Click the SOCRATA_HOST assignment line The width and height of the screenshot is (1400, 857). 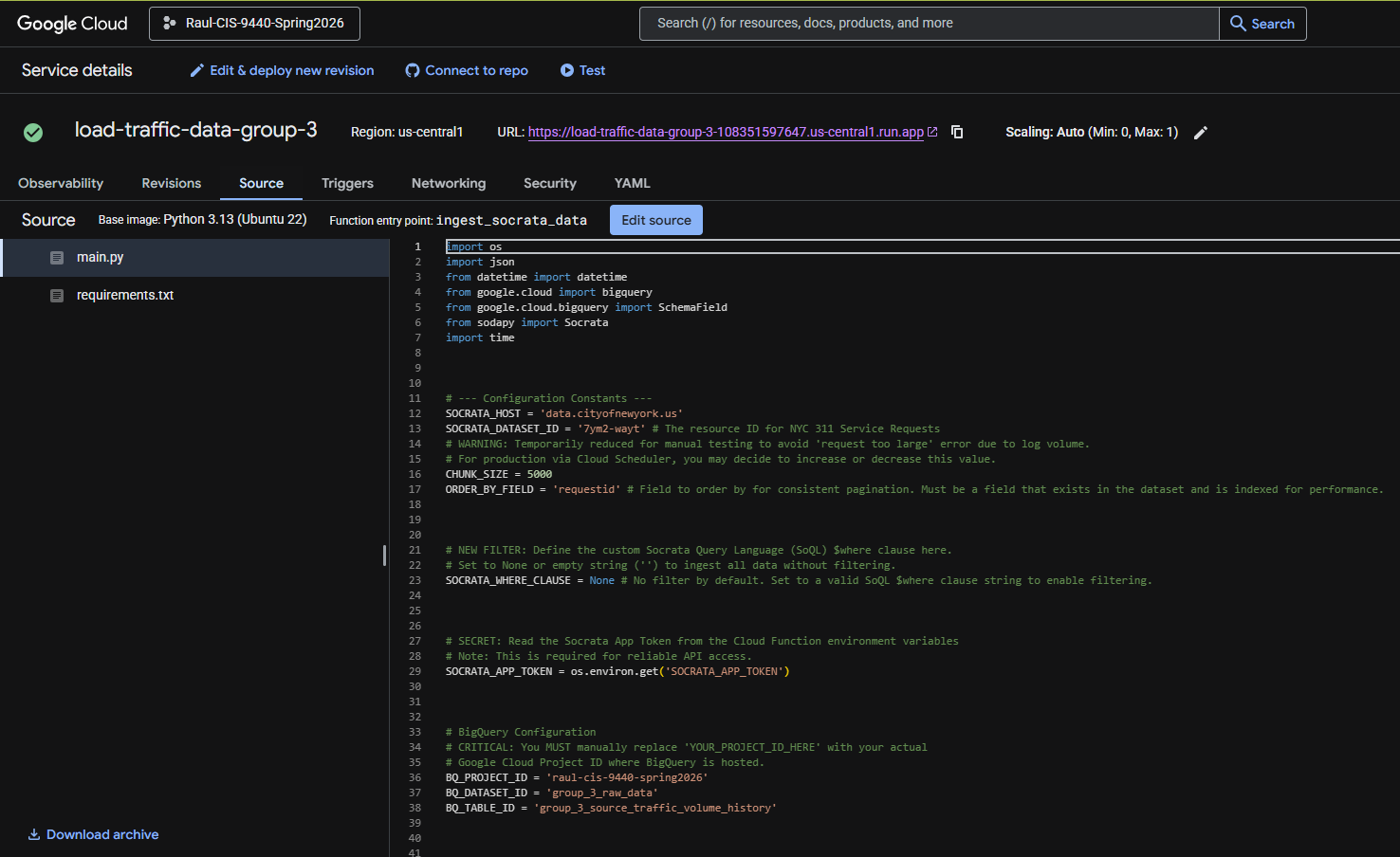pos(564,413)
